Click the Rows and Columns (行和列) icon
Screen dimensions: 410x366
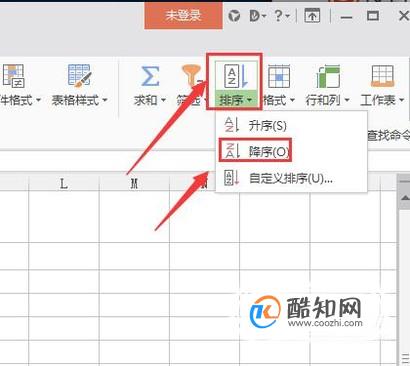click(x=328, y=76)
